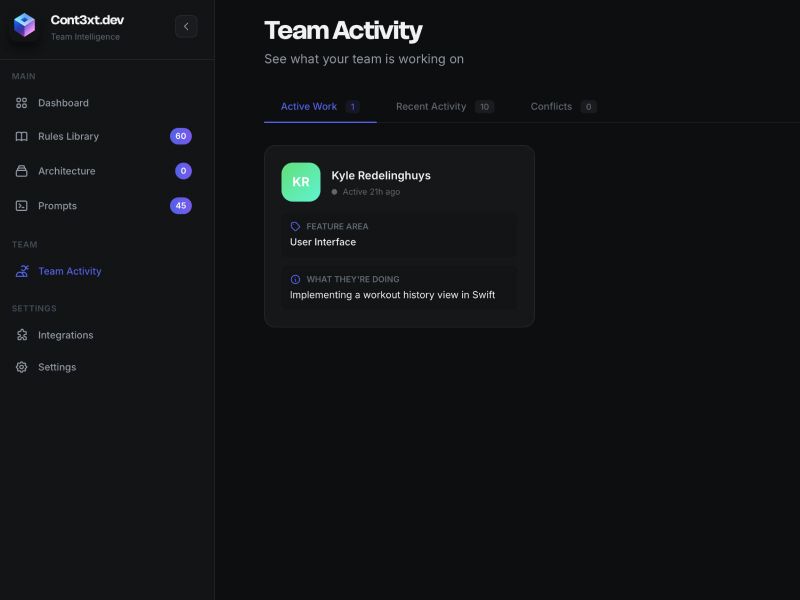Image resolution: width=800 pixels, height=600 pixels.
Task: Select the Team Activity people icon
Action: (21, 271)
